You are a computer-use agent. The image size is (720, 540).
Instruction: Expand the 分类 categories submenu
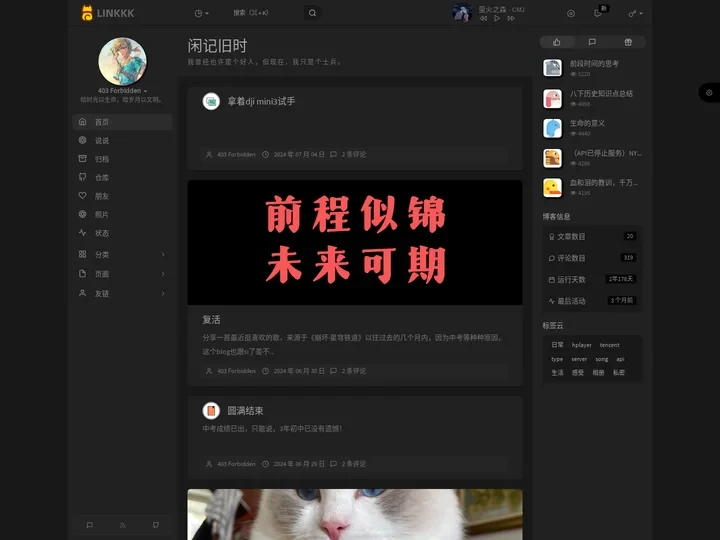click(x=162, y=255)
